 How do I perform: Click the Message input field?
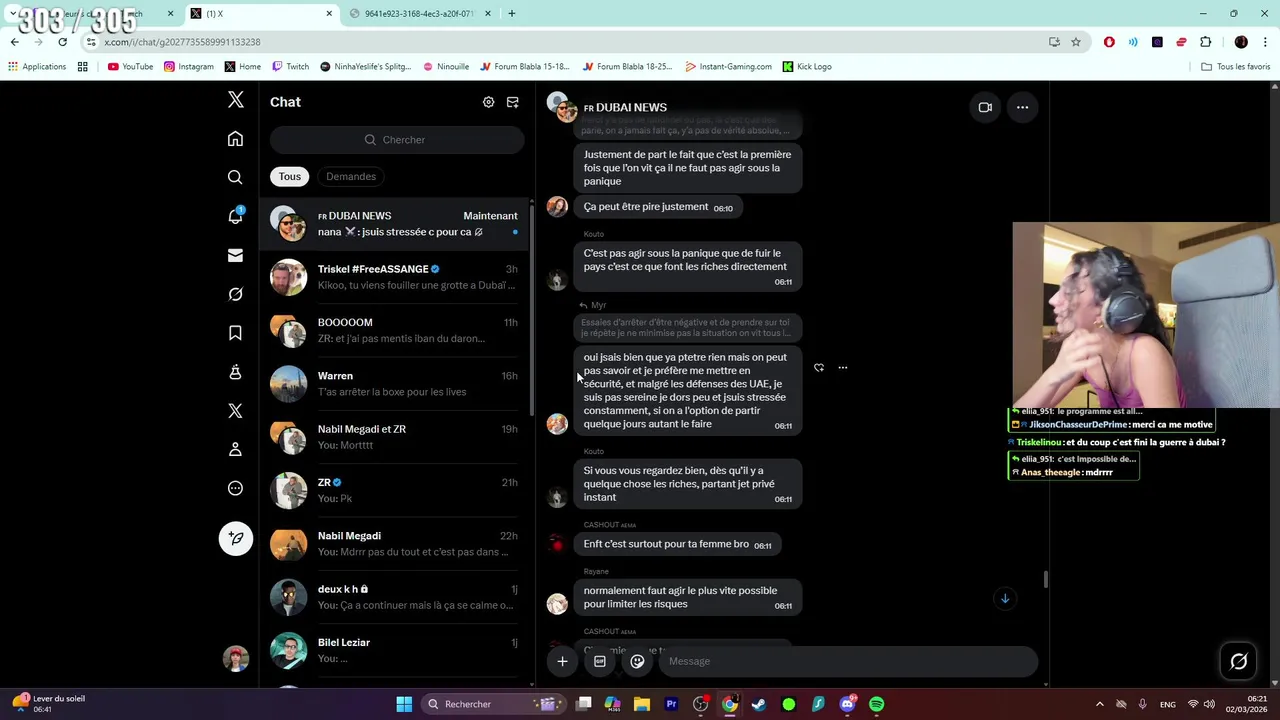pyautogui.click(x=848, y=661)
